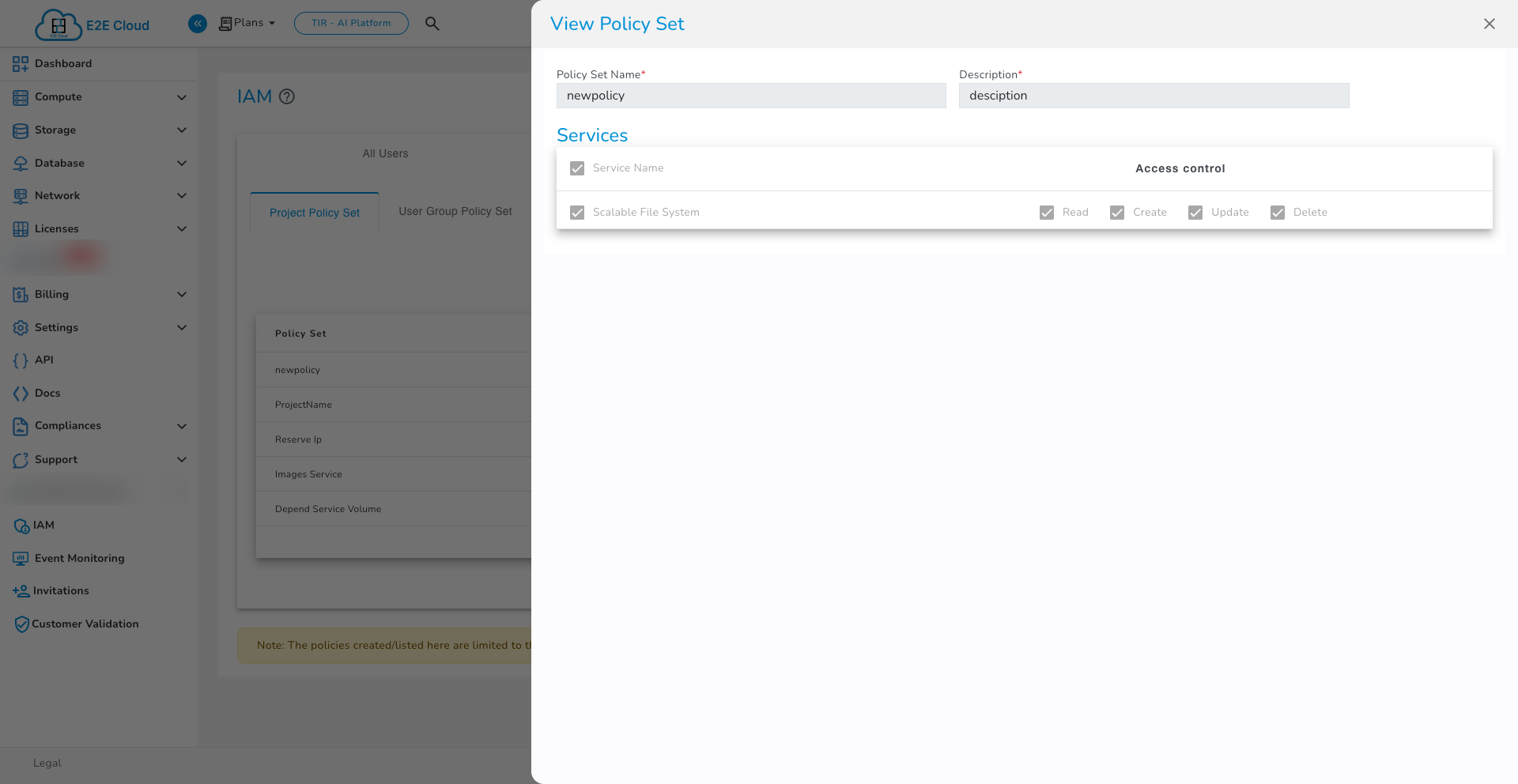Switch to User Group Policy Set tab
The height and width of the screenshot is (784, 1518).
[455, 212]
